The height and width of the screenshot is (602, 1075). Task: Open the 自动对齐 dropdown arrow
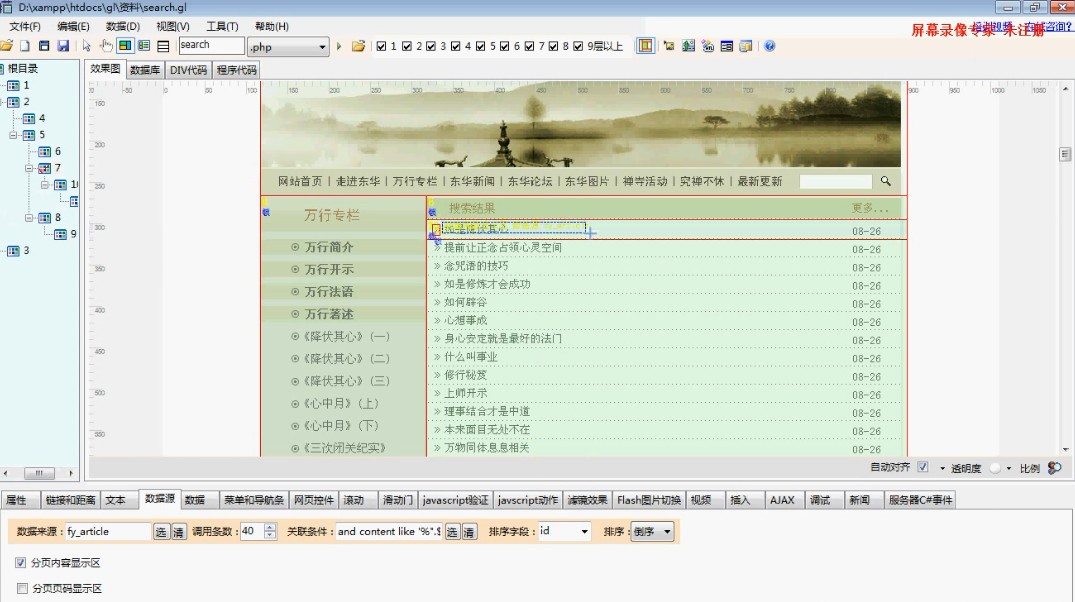point(942,468)
